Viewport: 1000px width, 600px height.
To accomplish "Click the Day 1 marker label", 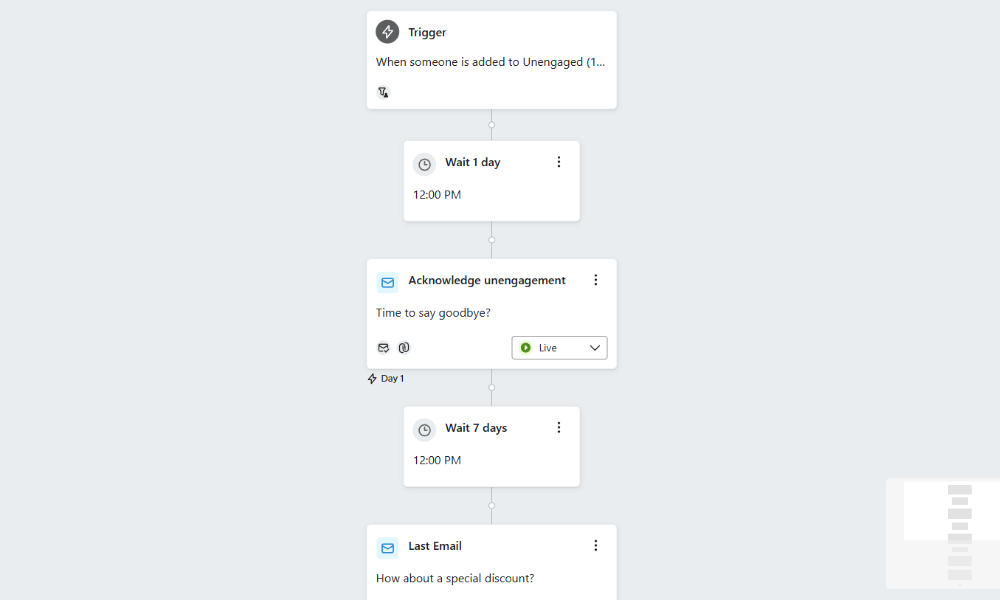I will coord(387,379).
